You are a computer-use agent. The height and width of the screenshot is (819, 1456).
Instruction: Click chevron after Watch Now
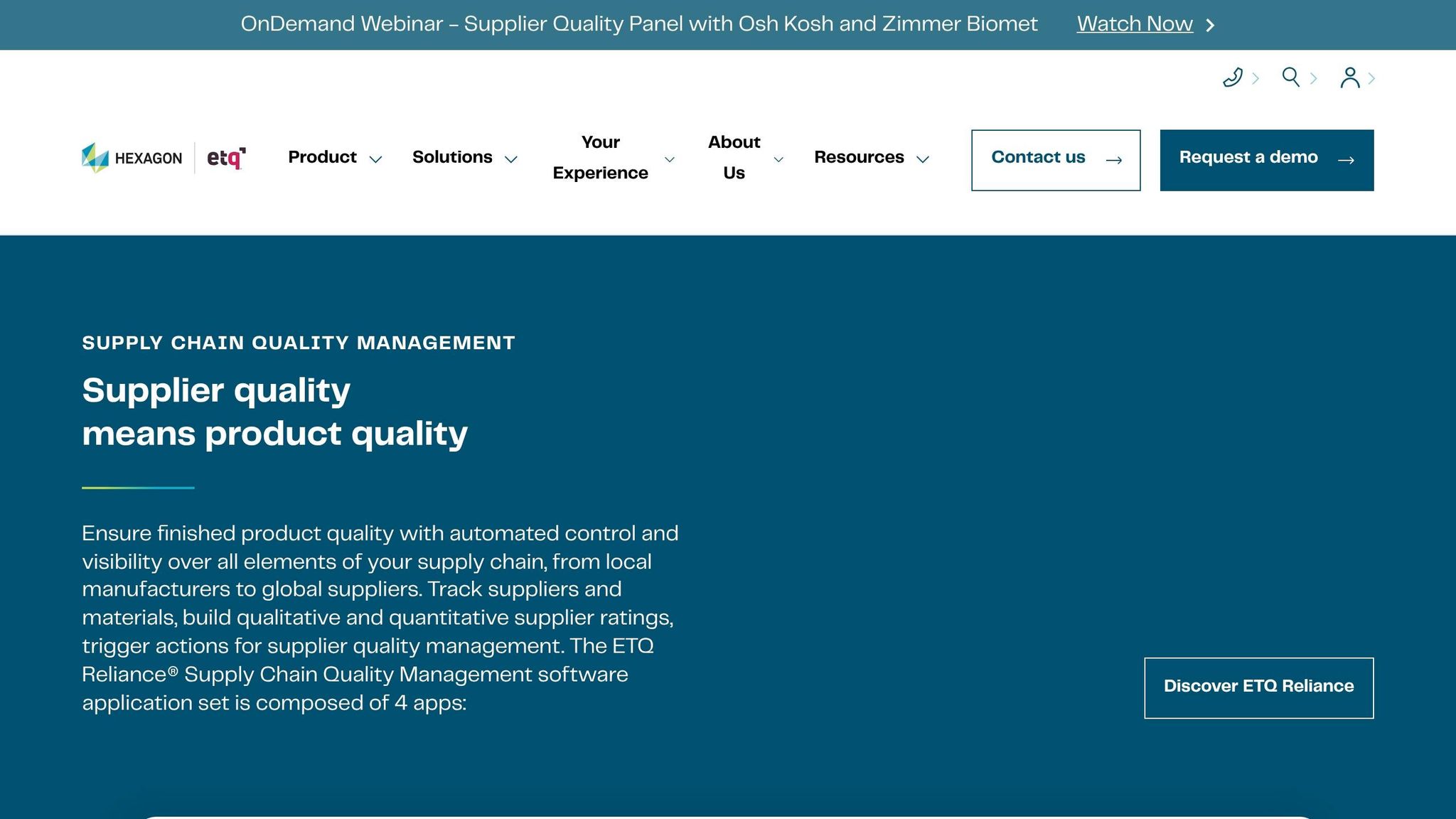(1210, 25)
